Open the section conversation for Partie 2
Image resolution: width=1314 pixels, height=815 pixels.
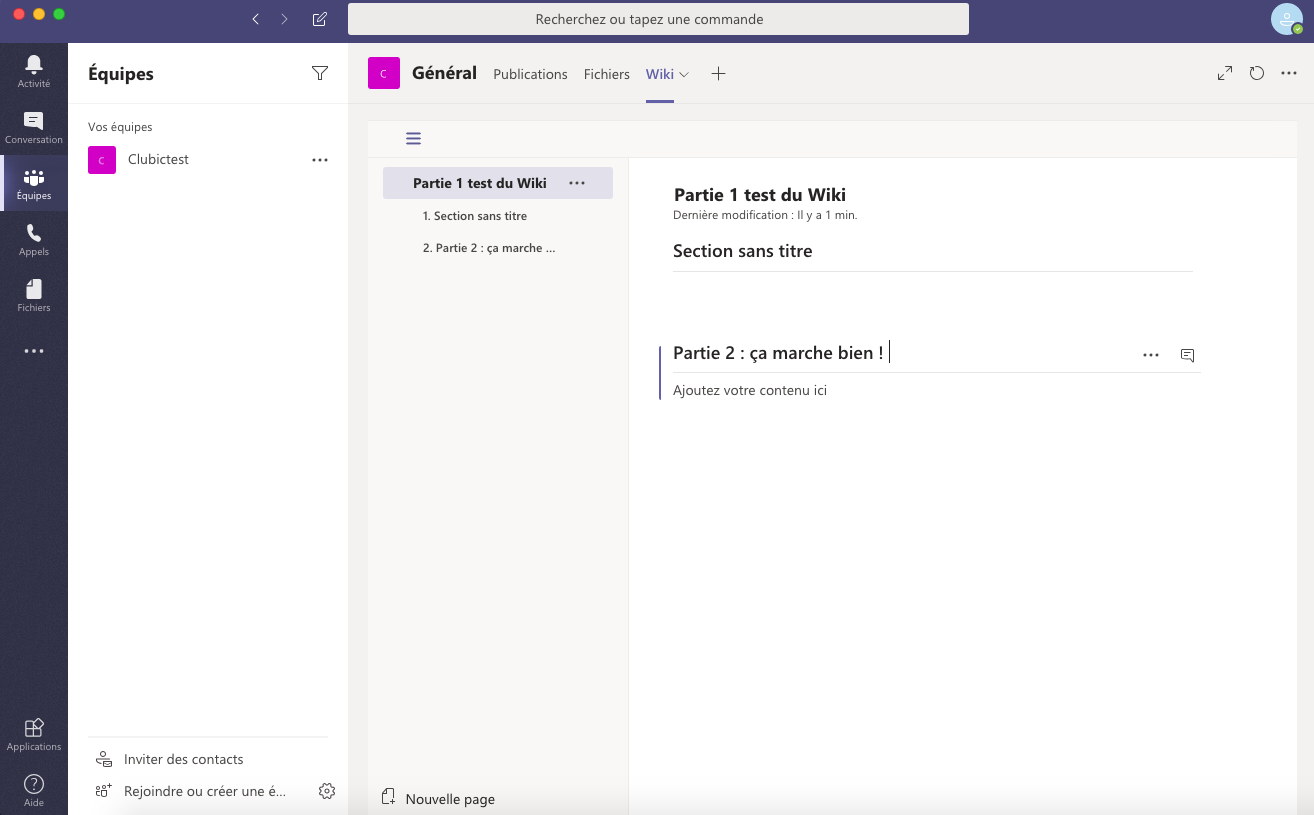pos(1187,355)
